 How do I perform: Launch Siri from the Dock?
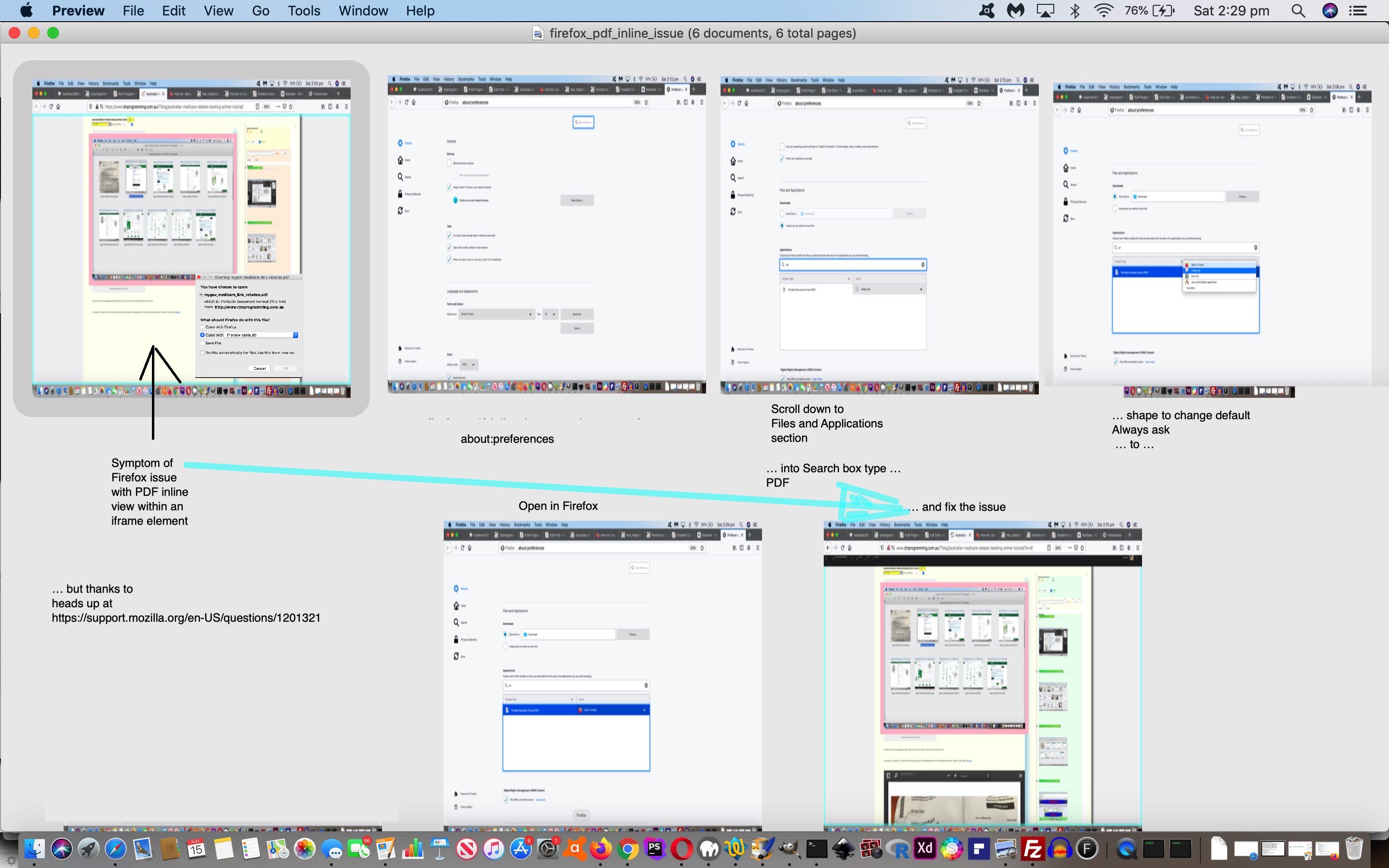coord(62,849)
